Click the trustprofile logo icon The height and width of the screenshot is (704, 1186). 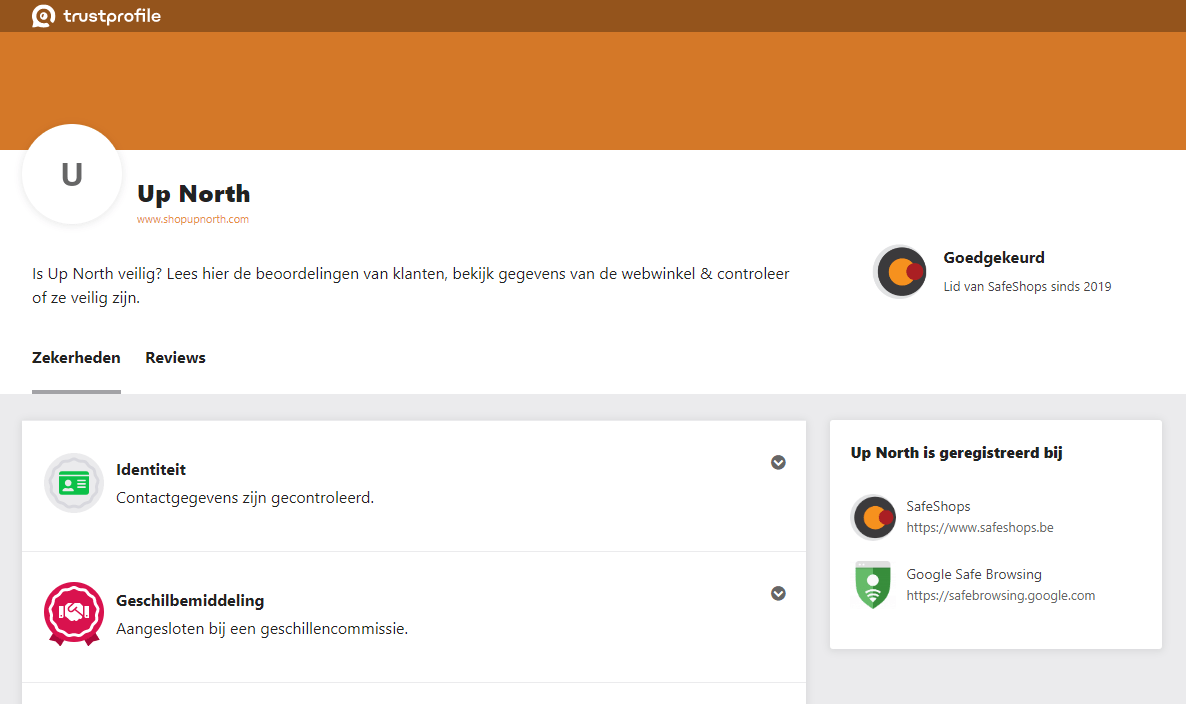tap(43, 16)
